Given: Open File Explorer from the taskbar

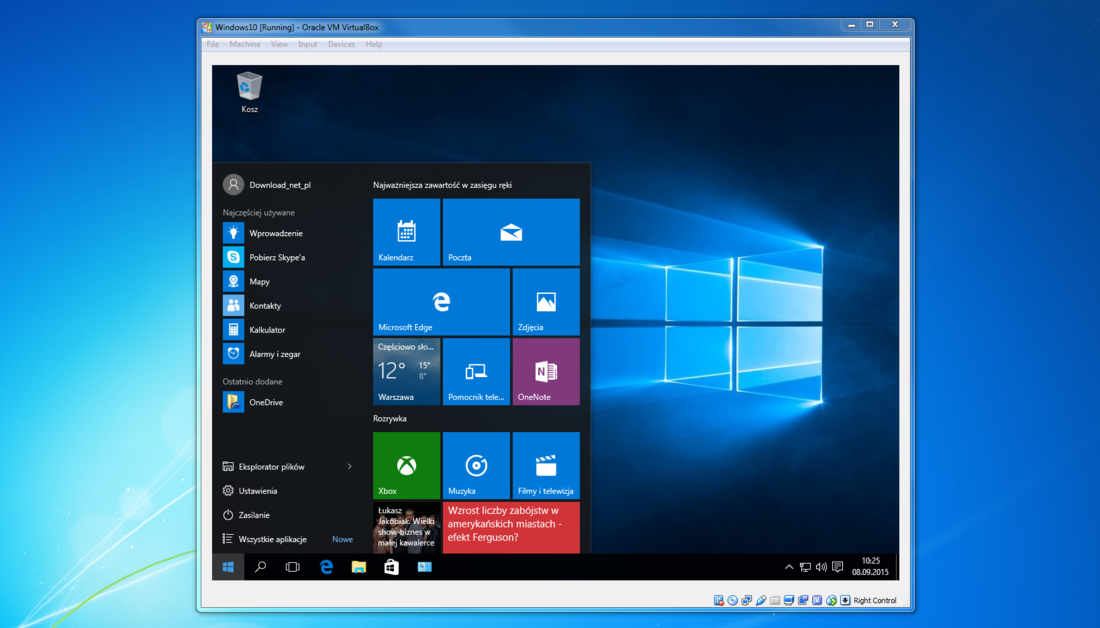Looking at the screenshot, I should coord(358,567).
